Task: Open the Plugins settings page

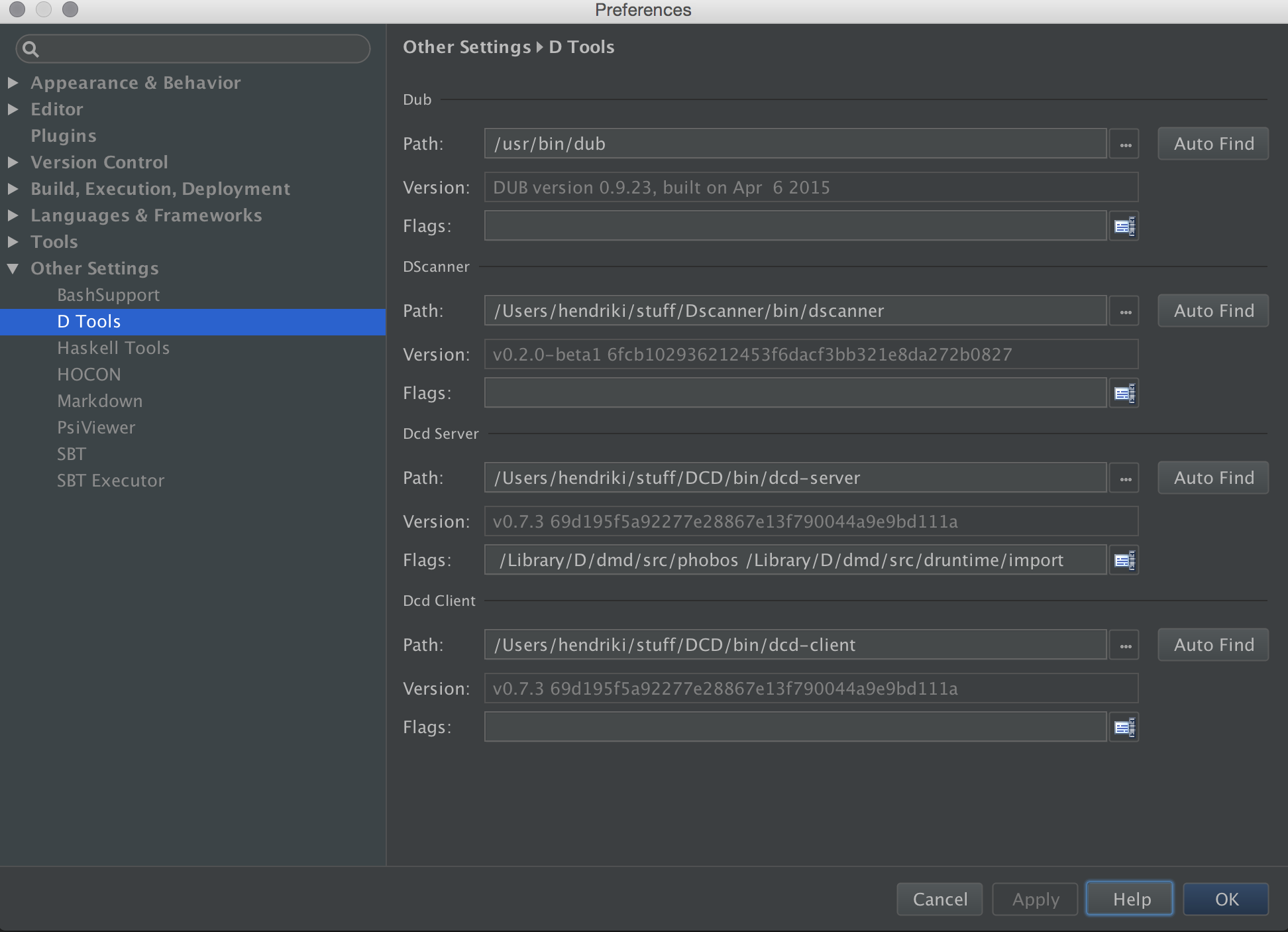Action: click(x=64, y=136)
